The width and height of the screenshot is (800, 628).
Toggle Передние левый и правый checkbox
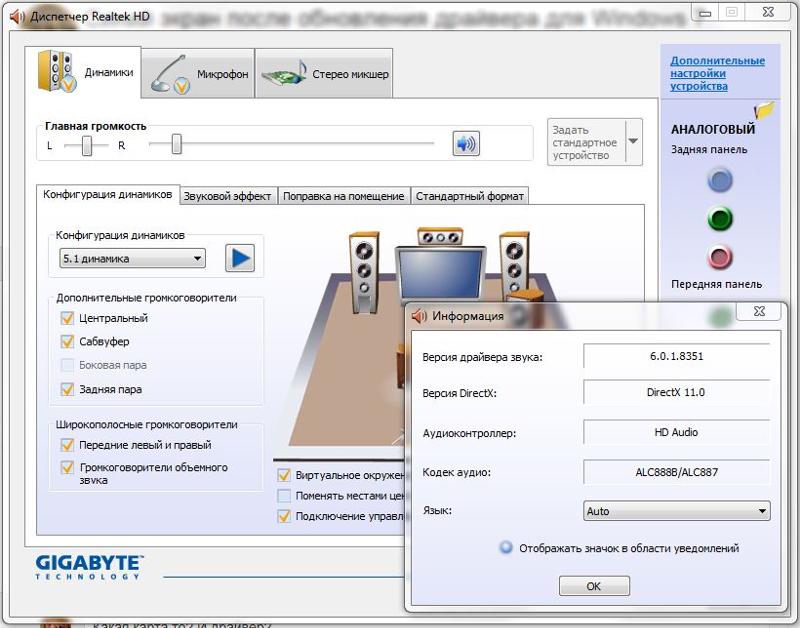pos(67,445)
